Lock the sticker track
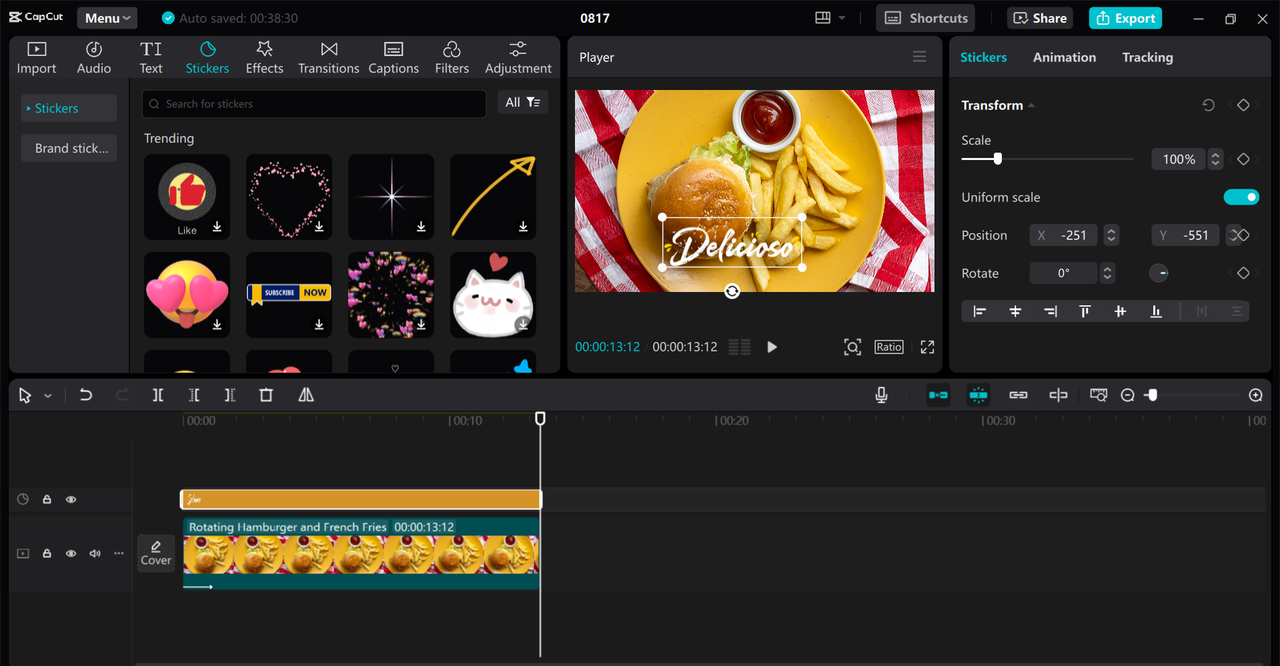 (47, 499)
